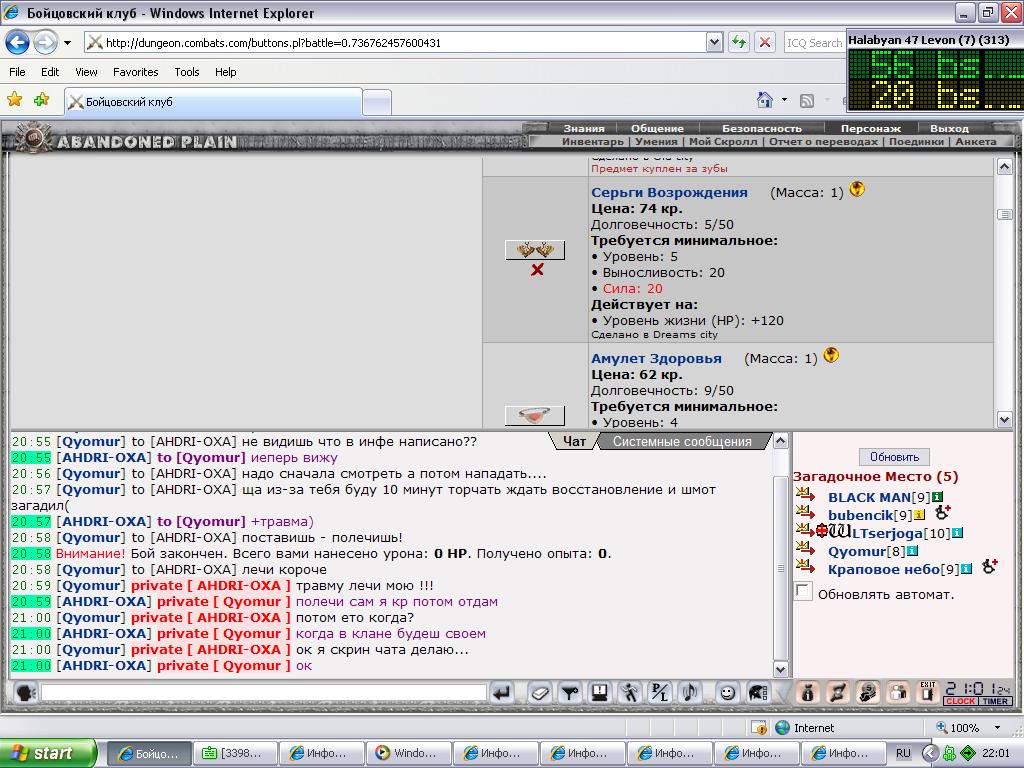Click the private message arrow beside Краповое небо
Image resolution: width=1024 pixels, height=768 pixels.
tap(805, 566)
